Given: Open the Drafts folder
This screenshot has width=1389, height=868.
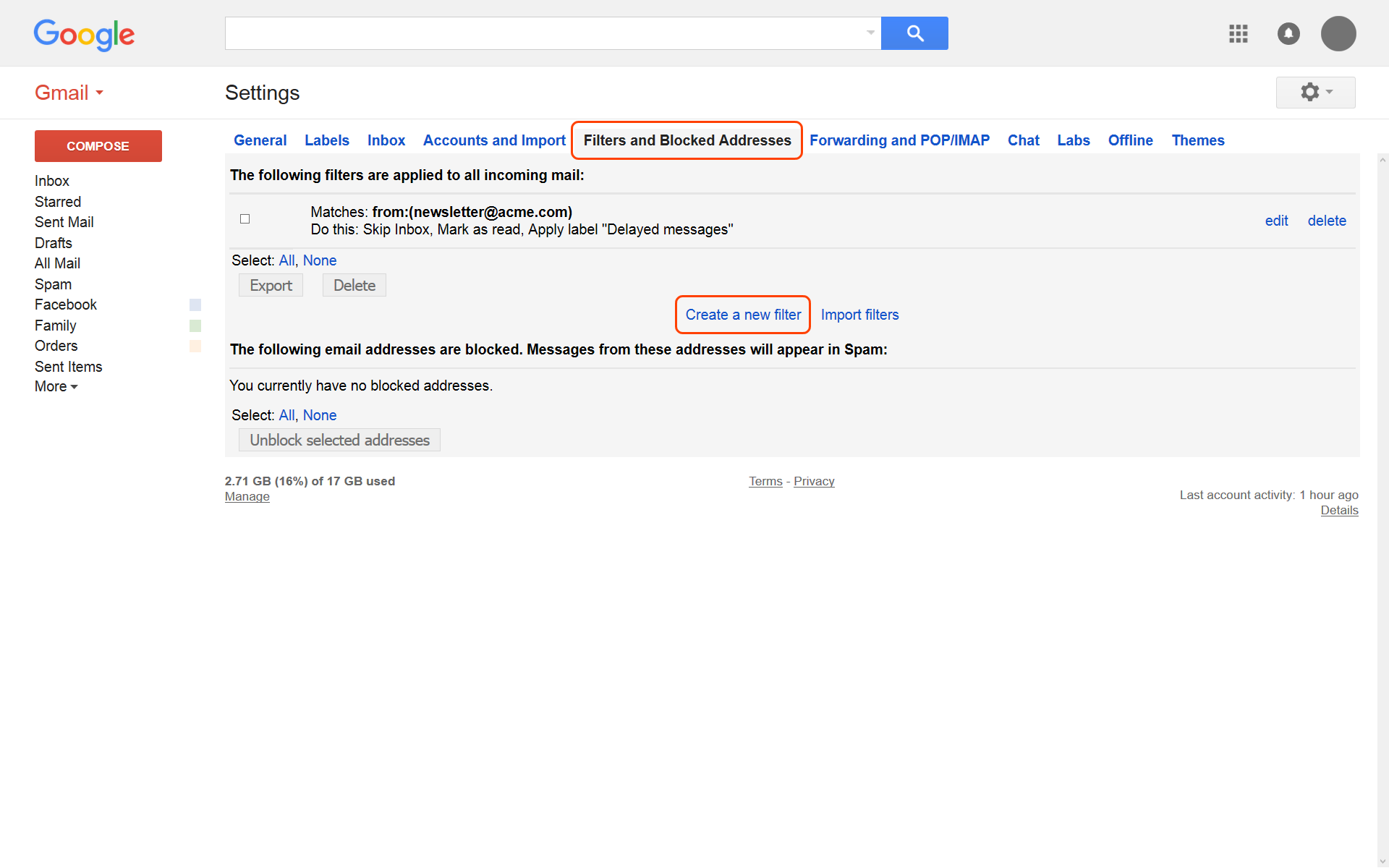Looking at the screenshot, I should pyautogui.click(x=54, y=243).
